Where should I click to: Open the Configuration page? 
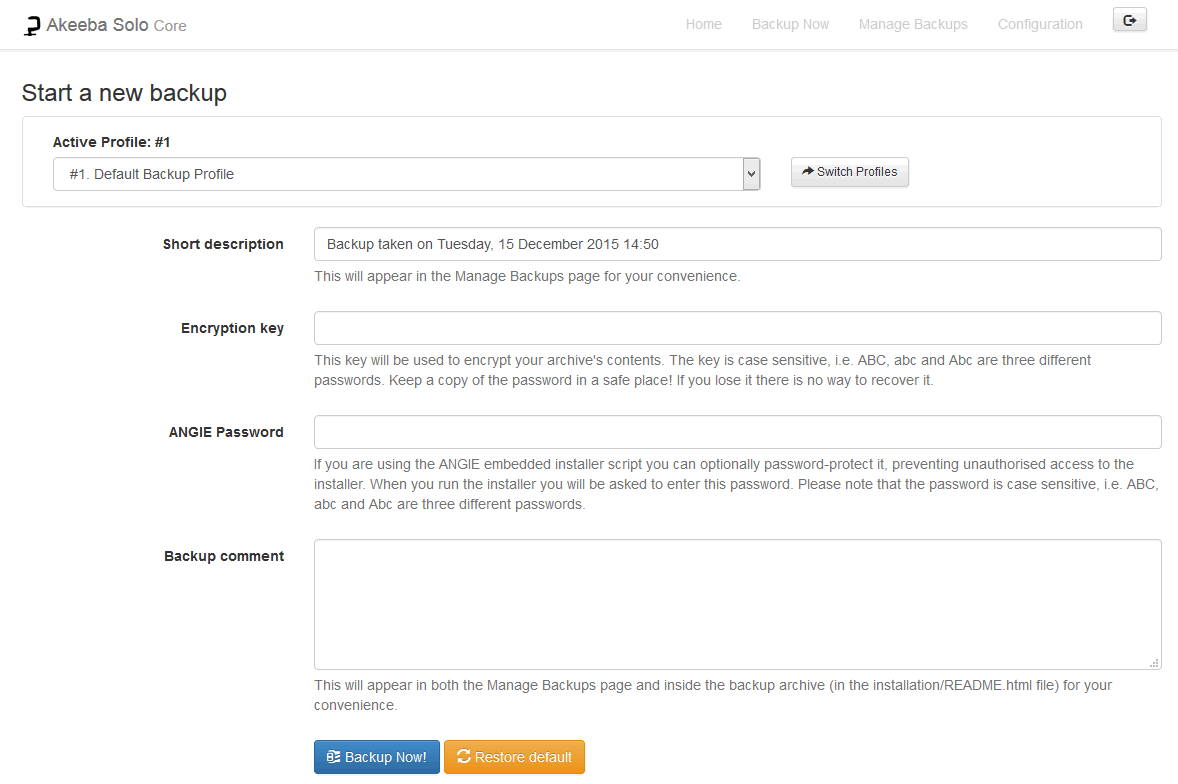tap(1040, 24)
